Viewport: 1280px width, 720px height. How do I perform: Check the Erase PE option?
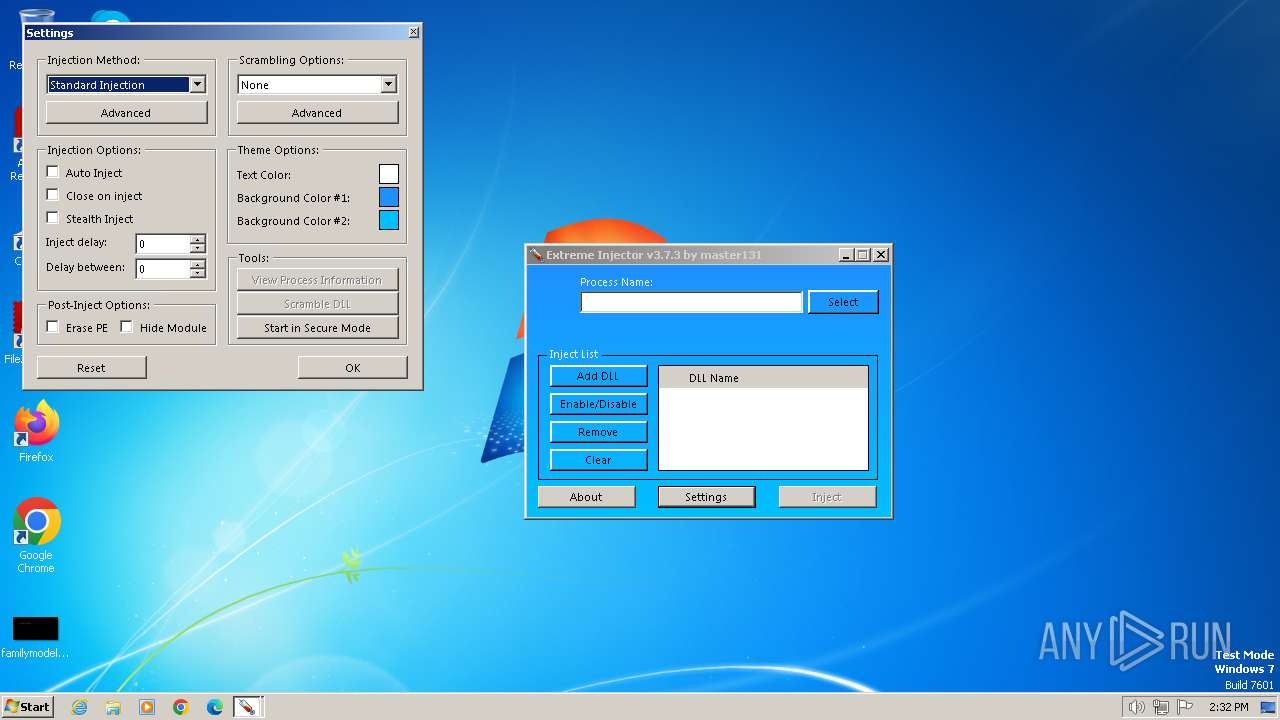coord(53,327)
